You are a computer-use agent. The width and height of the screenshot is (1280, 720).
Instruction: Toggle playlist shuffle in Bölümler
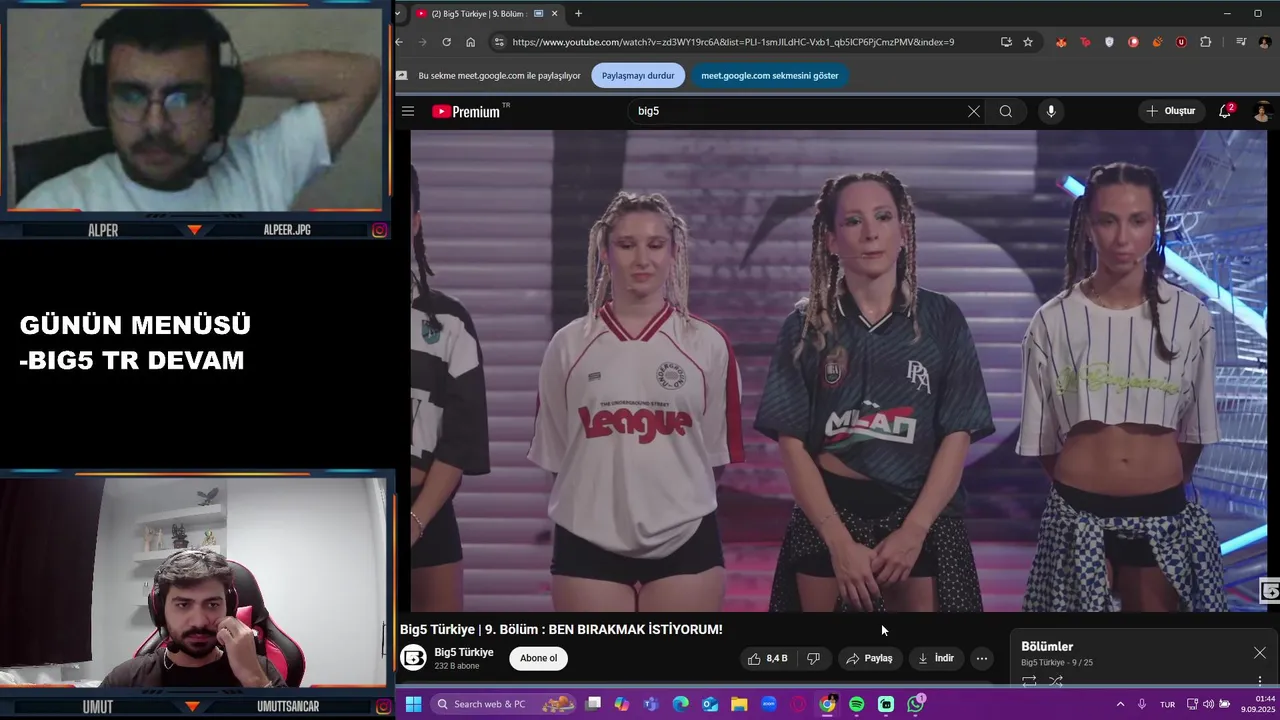click(1056, 681)
